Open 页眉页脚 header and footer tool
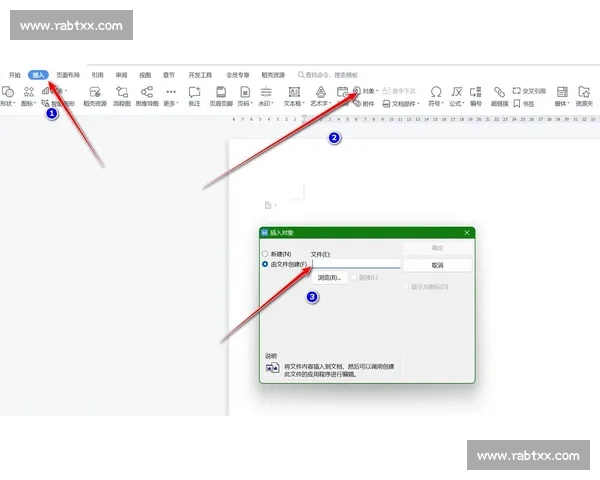Viewport: 600px width, 480px height. pos(220,92)
